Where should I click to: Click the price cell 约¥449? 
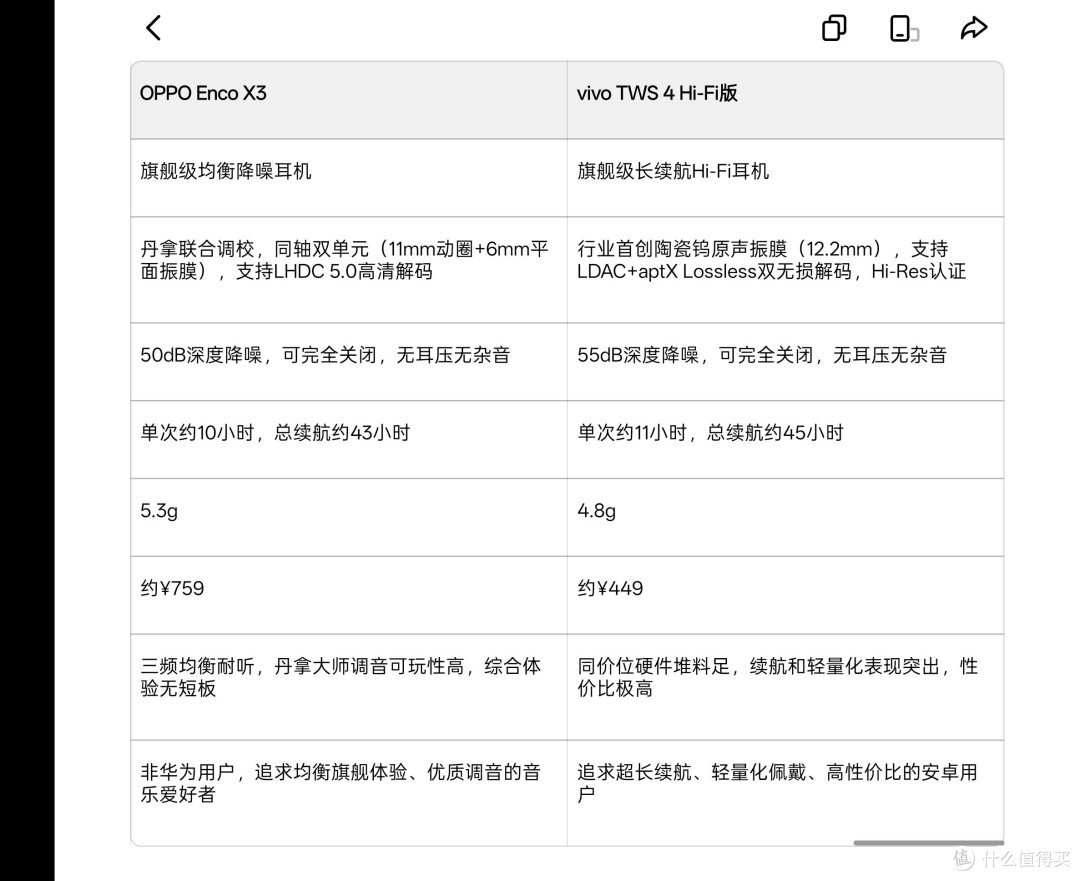click(x=785, y=595)
